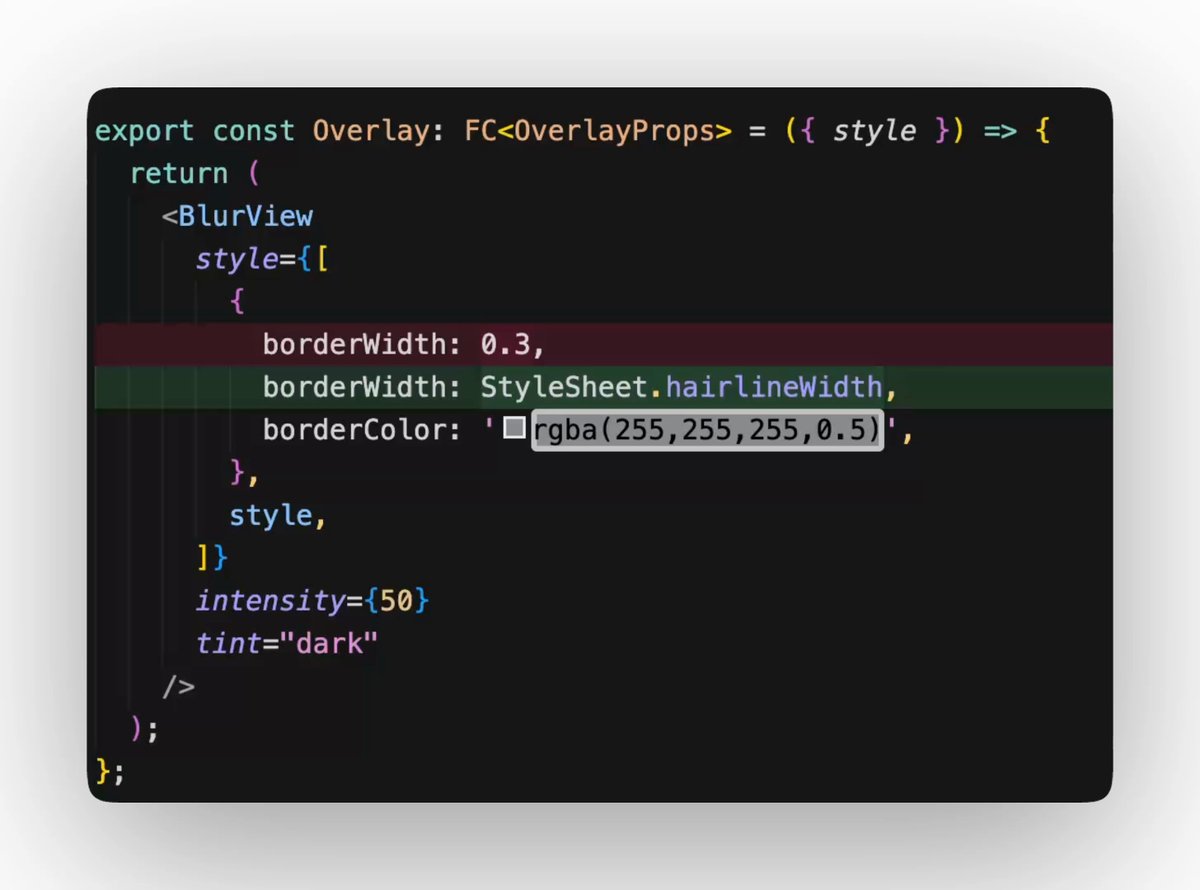
Task: Click the intensity attribute name
Action: [x=270, y=601]
